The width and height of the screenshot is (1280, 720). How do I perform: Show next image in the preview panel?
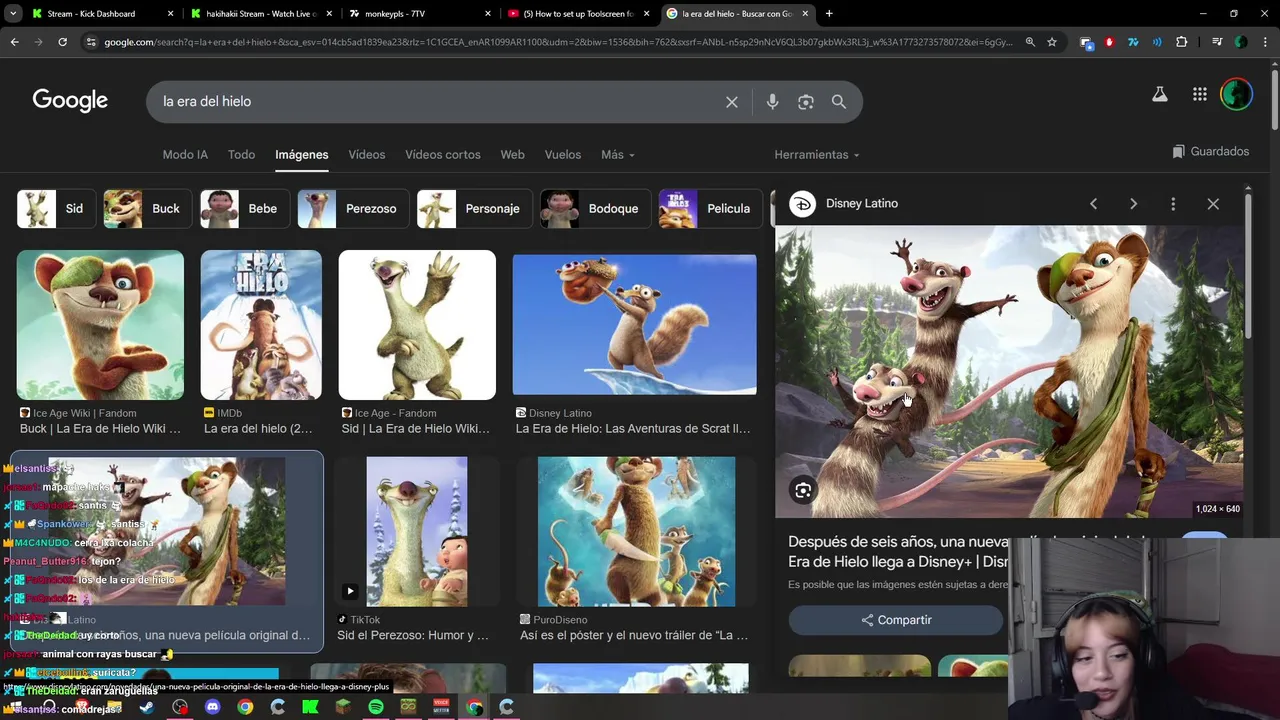(x=1133, y=204)
